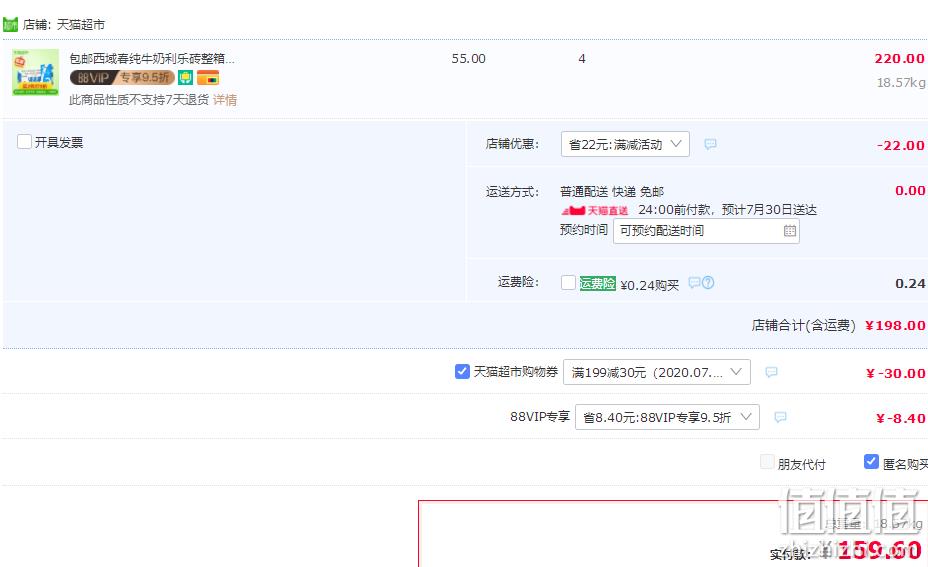Enable the 开具发票 invoice checkbox

point(24,142)
